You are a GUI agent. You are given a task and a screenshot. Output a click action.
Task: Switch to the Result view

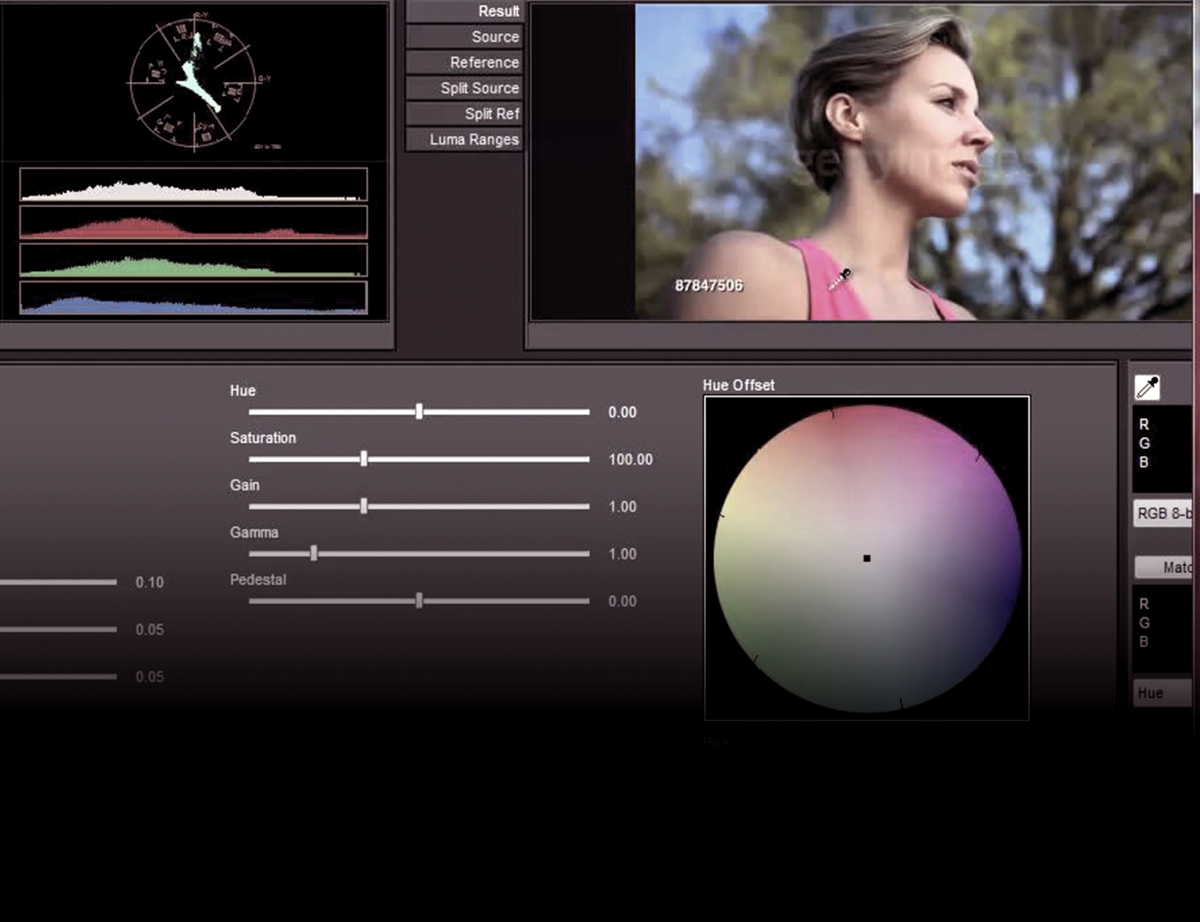click(465, 11)
